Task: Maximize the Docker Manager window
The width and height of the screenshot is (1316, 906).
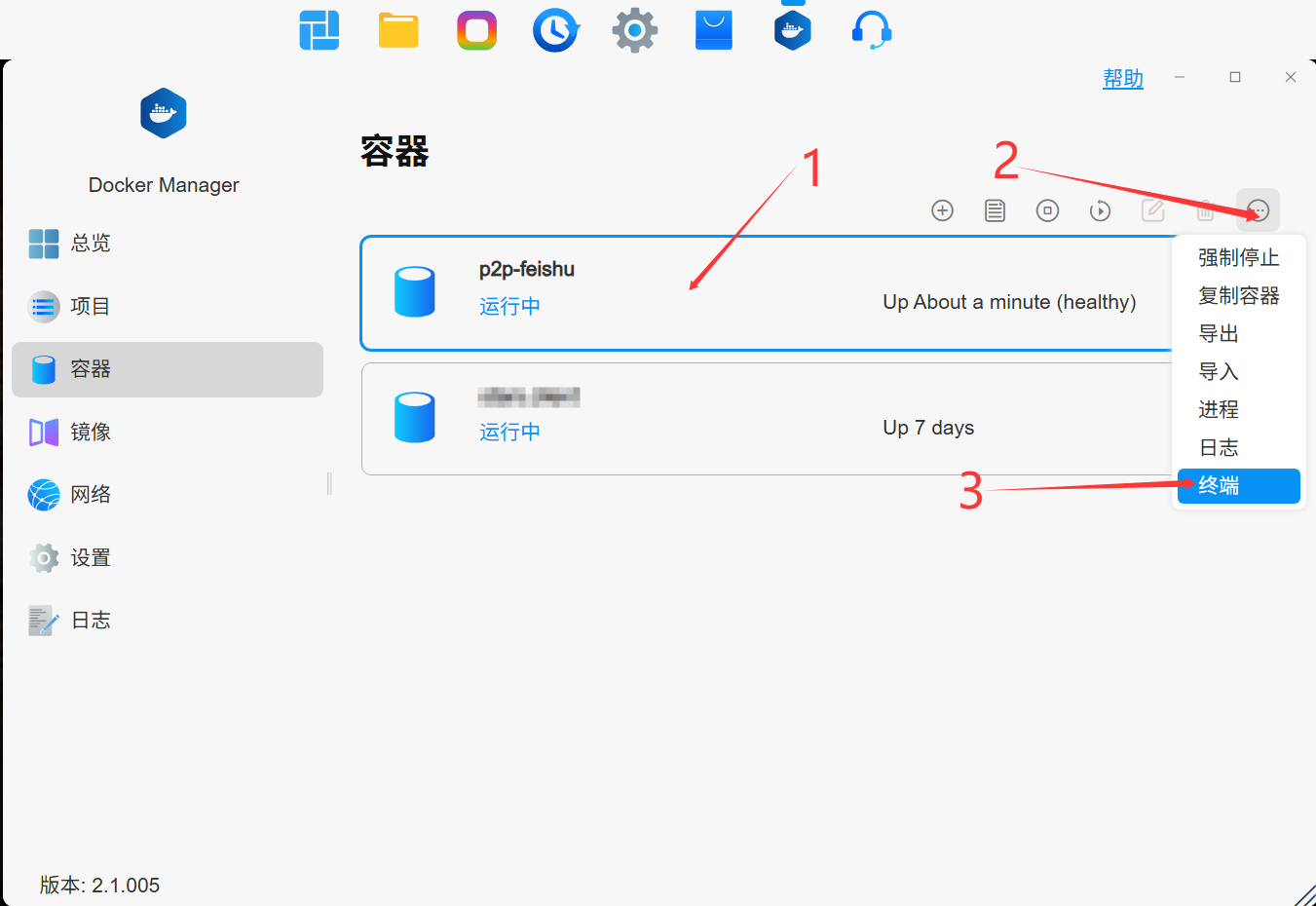Action: click(1235, 77)
